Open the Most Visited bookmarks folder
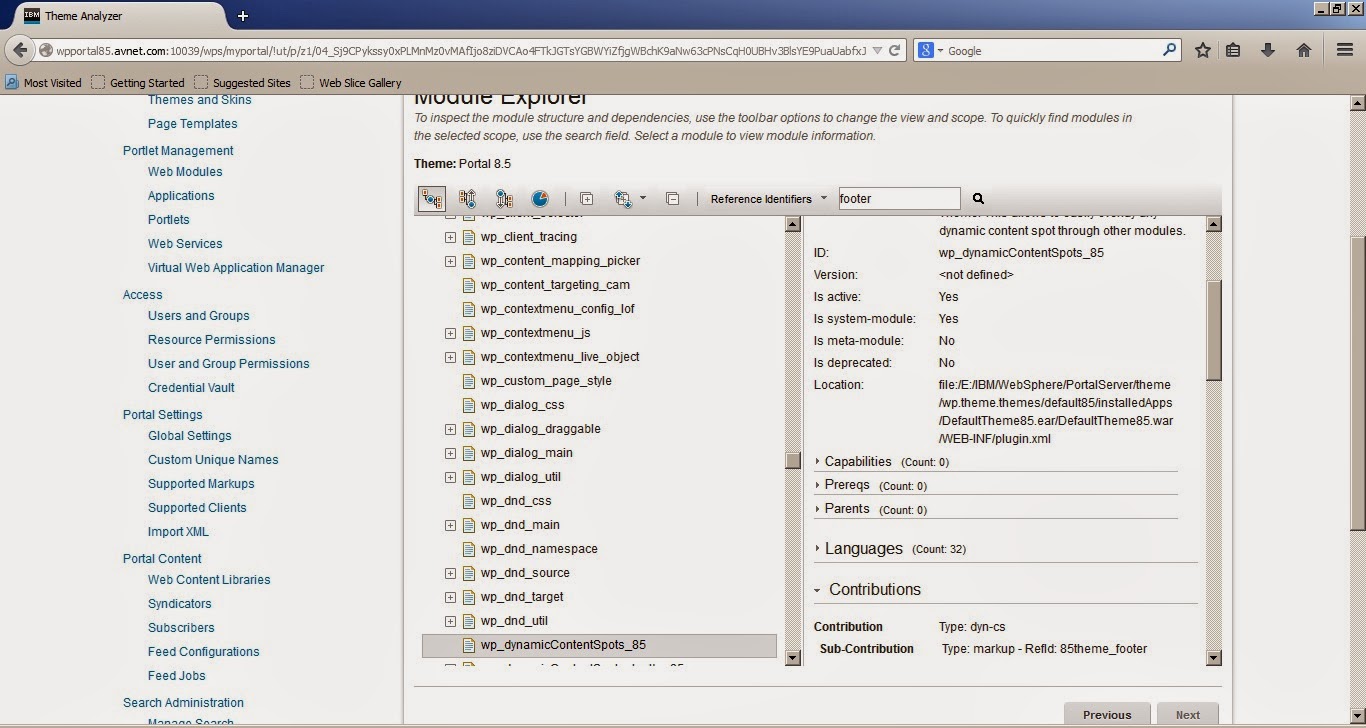This screenshot has width=1366, height=728. click(44, 83)
